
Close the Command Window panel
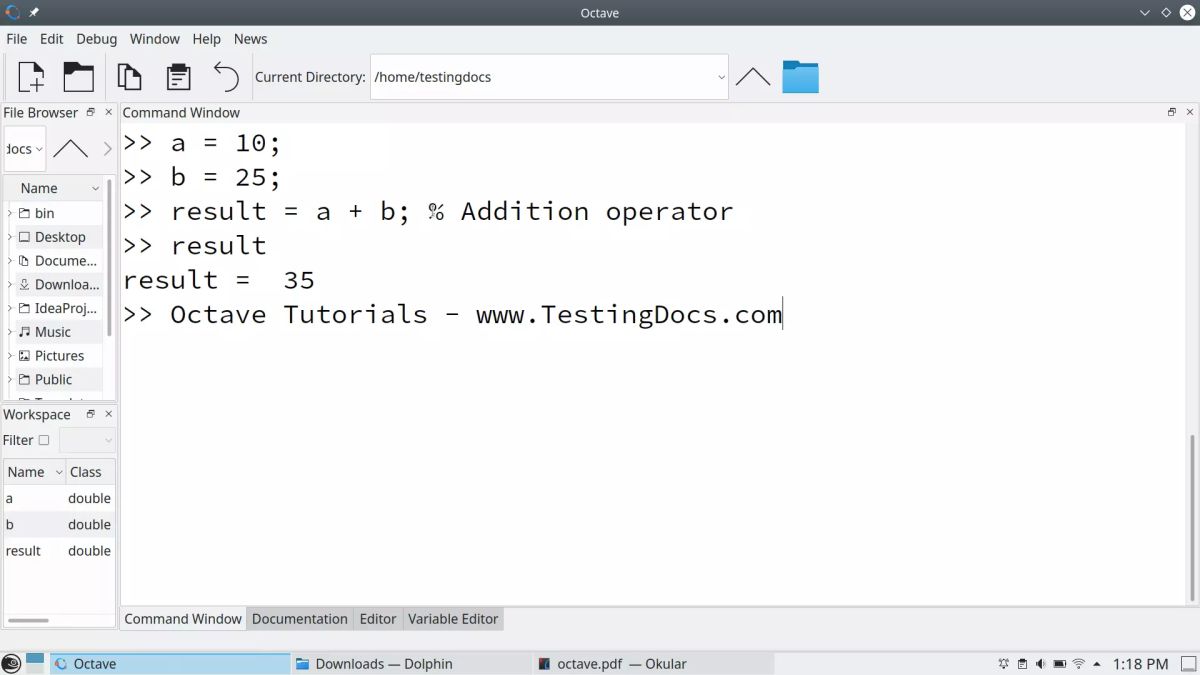(x=1190, y=112)
